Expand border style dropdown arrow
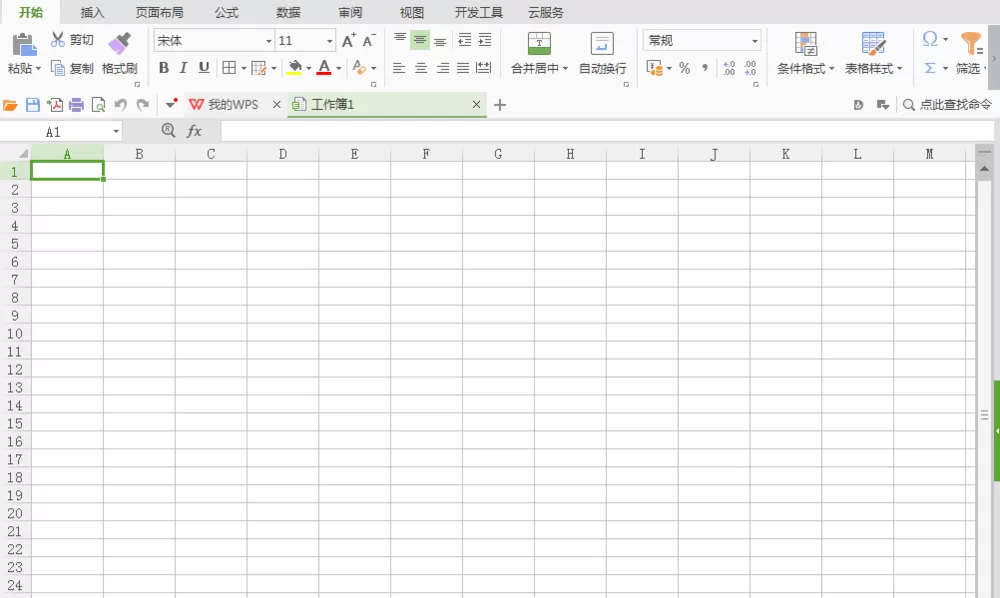 (244, 68)
